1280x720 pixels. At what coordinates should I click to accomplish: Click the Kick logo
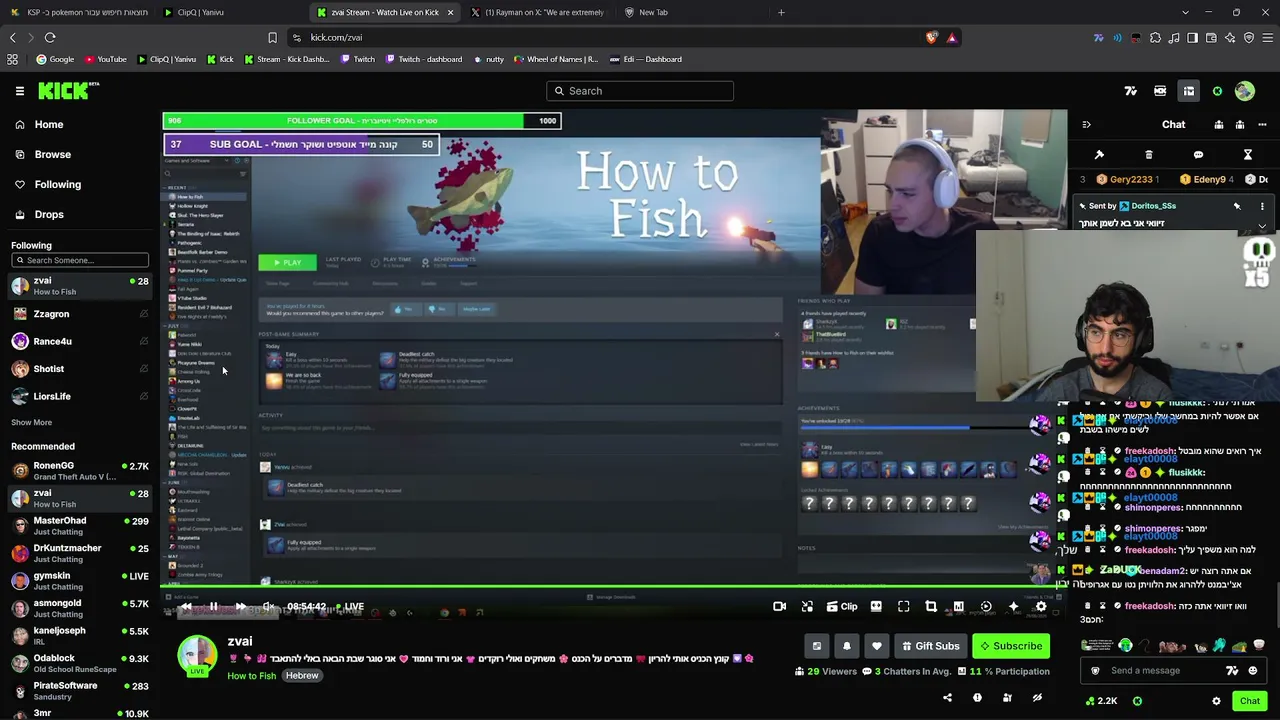point(69,91)
